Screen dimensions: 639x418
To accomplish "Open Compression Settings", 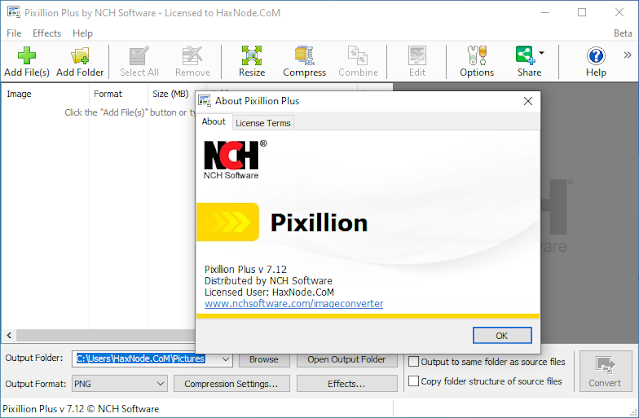I will (231, 384).
